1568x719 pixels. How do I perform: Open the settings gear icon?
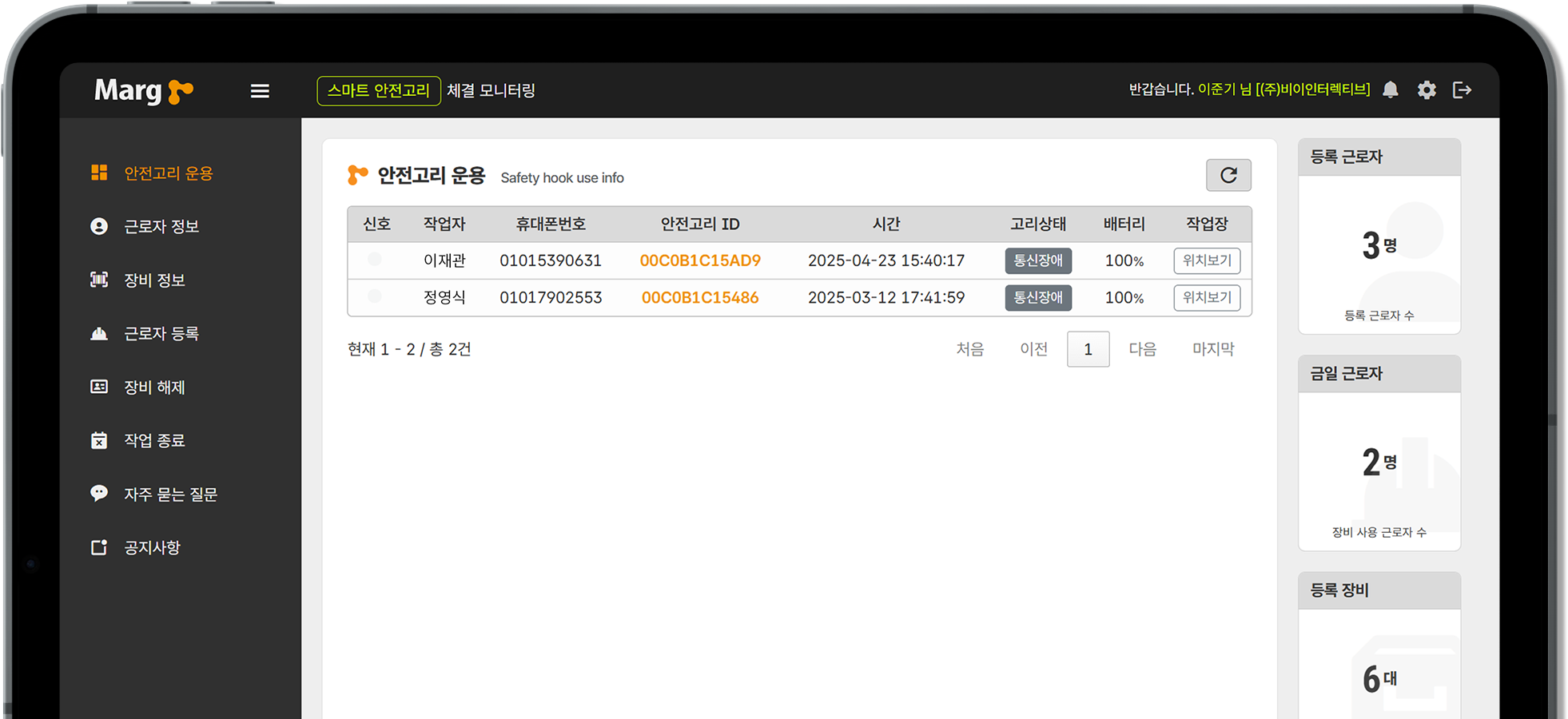point(1427,89)
